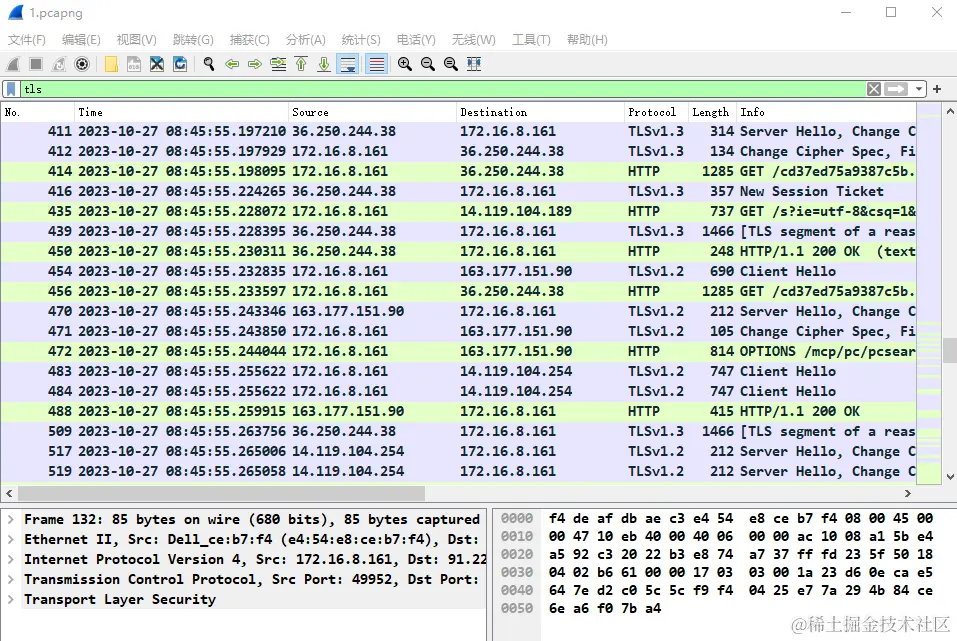Sort by the Destination column header
Image resolution: width=957 pixels, height=641 pixels.
pyautogui.click(x=540, y=112)
